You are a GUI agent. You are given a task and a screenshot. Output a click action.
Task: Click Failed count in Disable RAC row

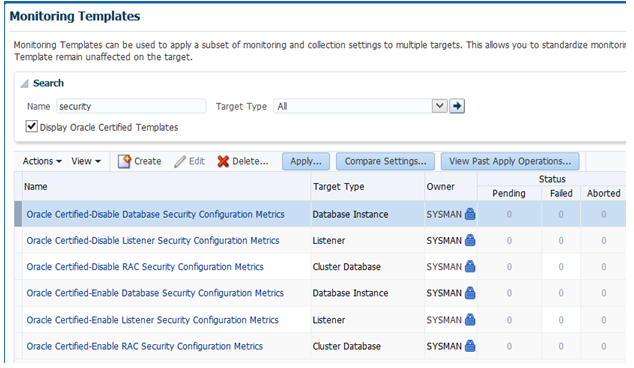tap(561, 267)
